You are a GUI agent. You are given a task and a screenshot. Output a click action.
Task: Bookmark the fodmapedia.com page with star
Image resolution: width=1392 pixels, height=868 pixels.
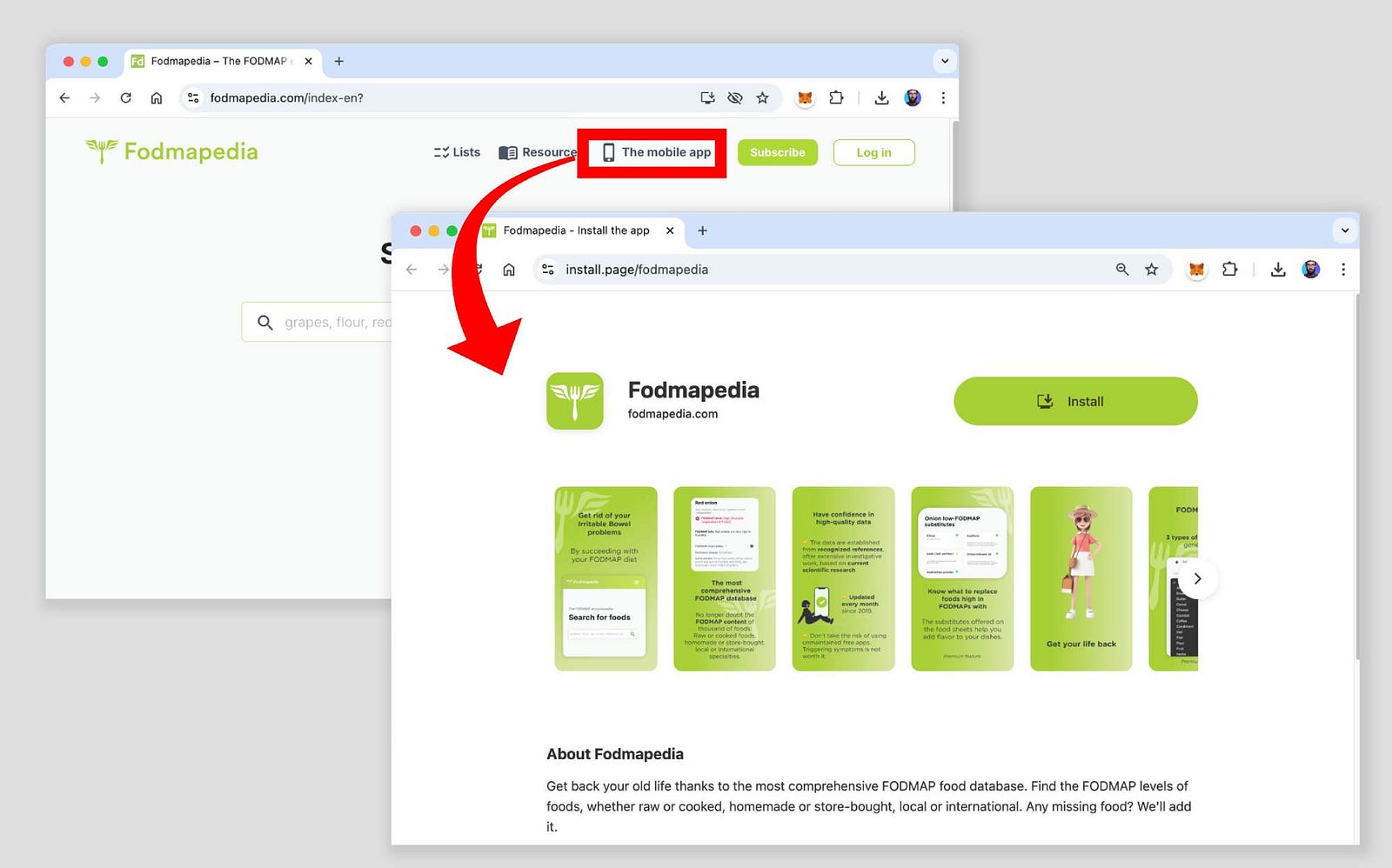click(x=762, y=98)
